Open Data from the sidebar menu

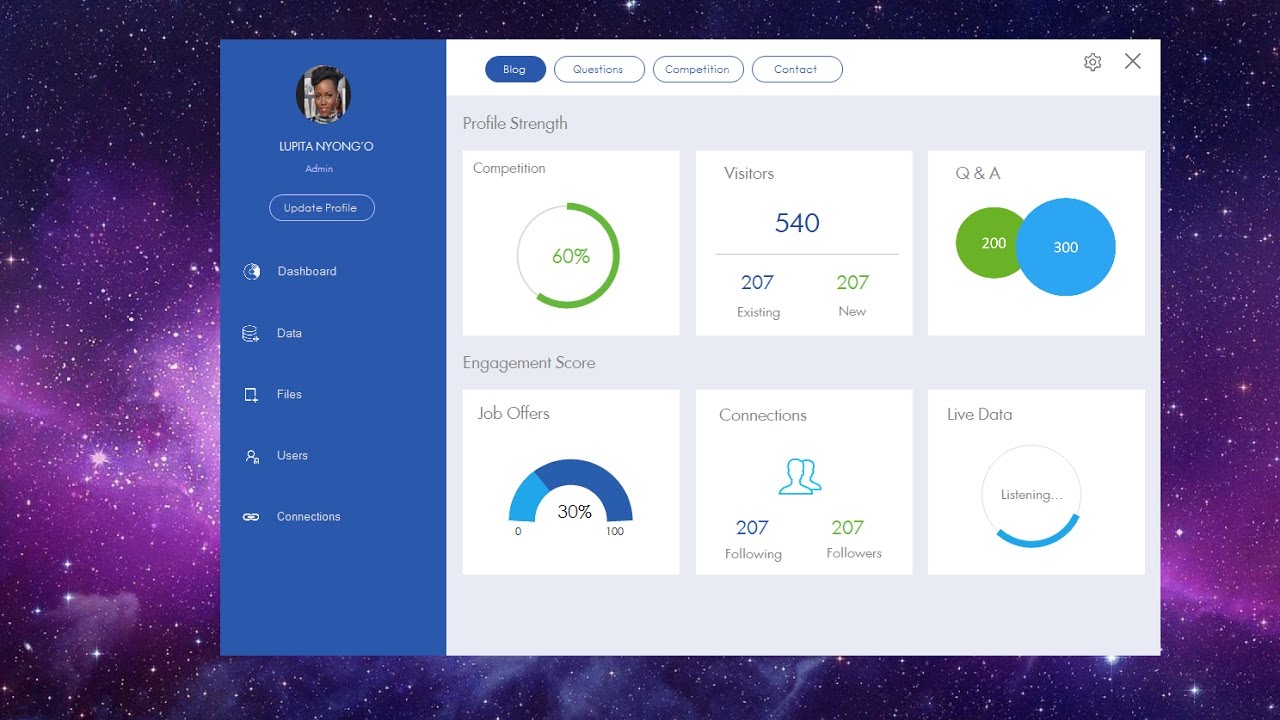[x=289, y=333]
